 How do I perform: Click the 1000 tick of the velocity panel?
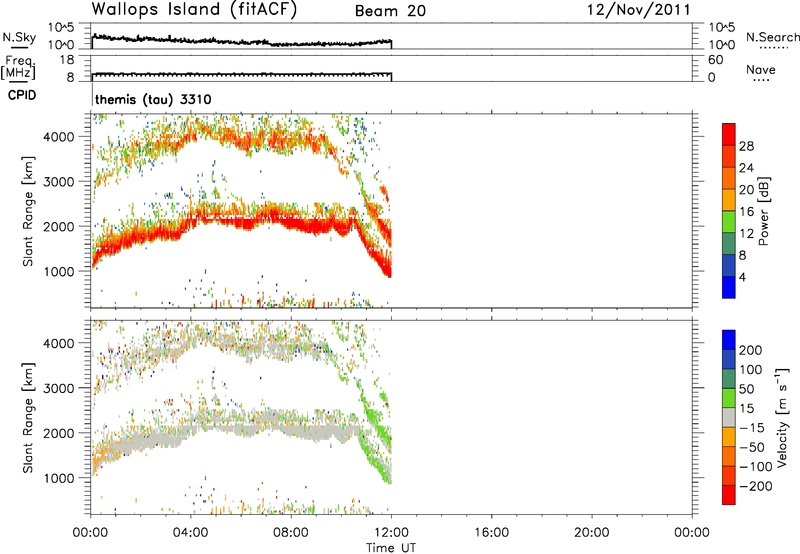point(58,478)
